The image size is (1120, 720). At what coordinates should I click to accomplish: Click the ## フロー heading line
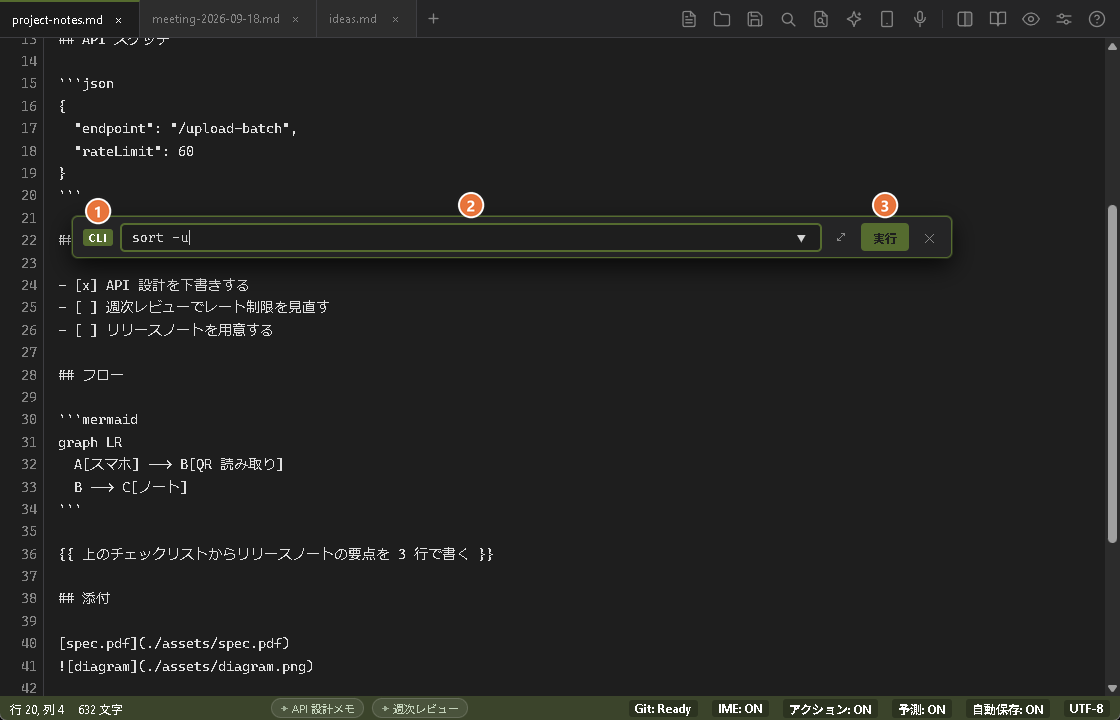pyautogui.click(x=91, y=374)
